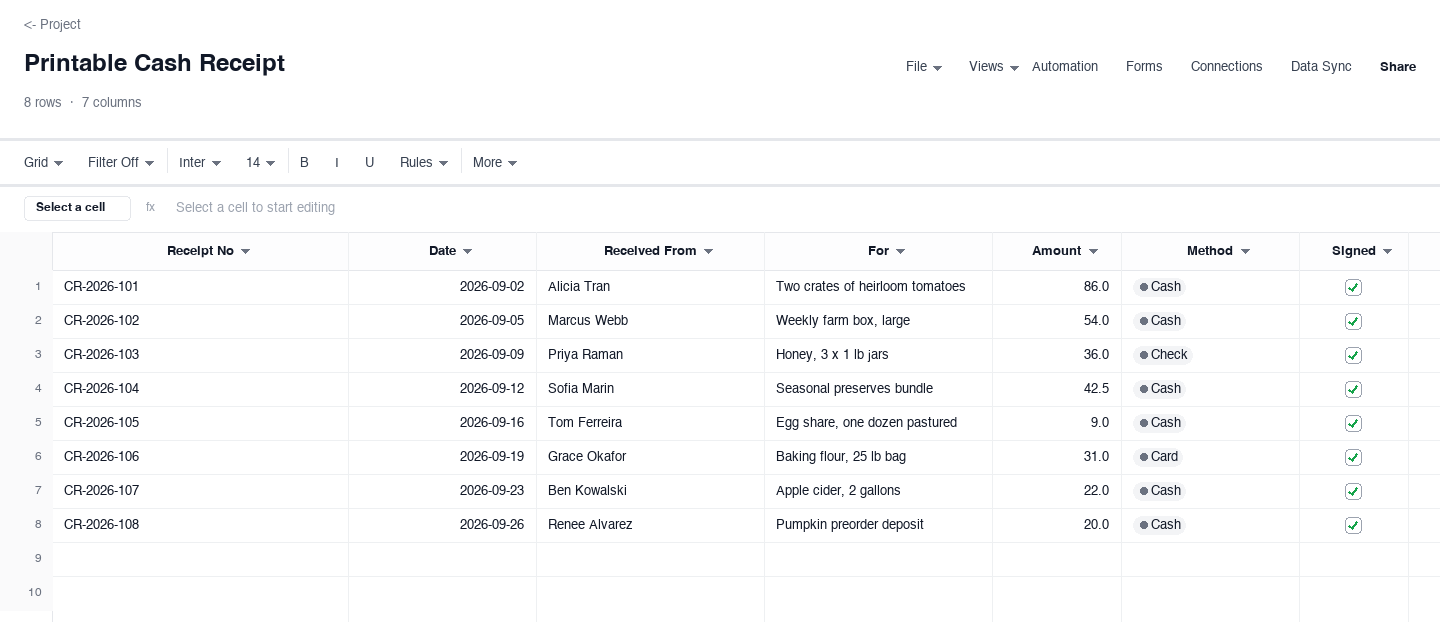Click the Share button
Image resolution: width=1440 pixels, height=622 pixels.
pyautogui.click(x=1398, y=67)
